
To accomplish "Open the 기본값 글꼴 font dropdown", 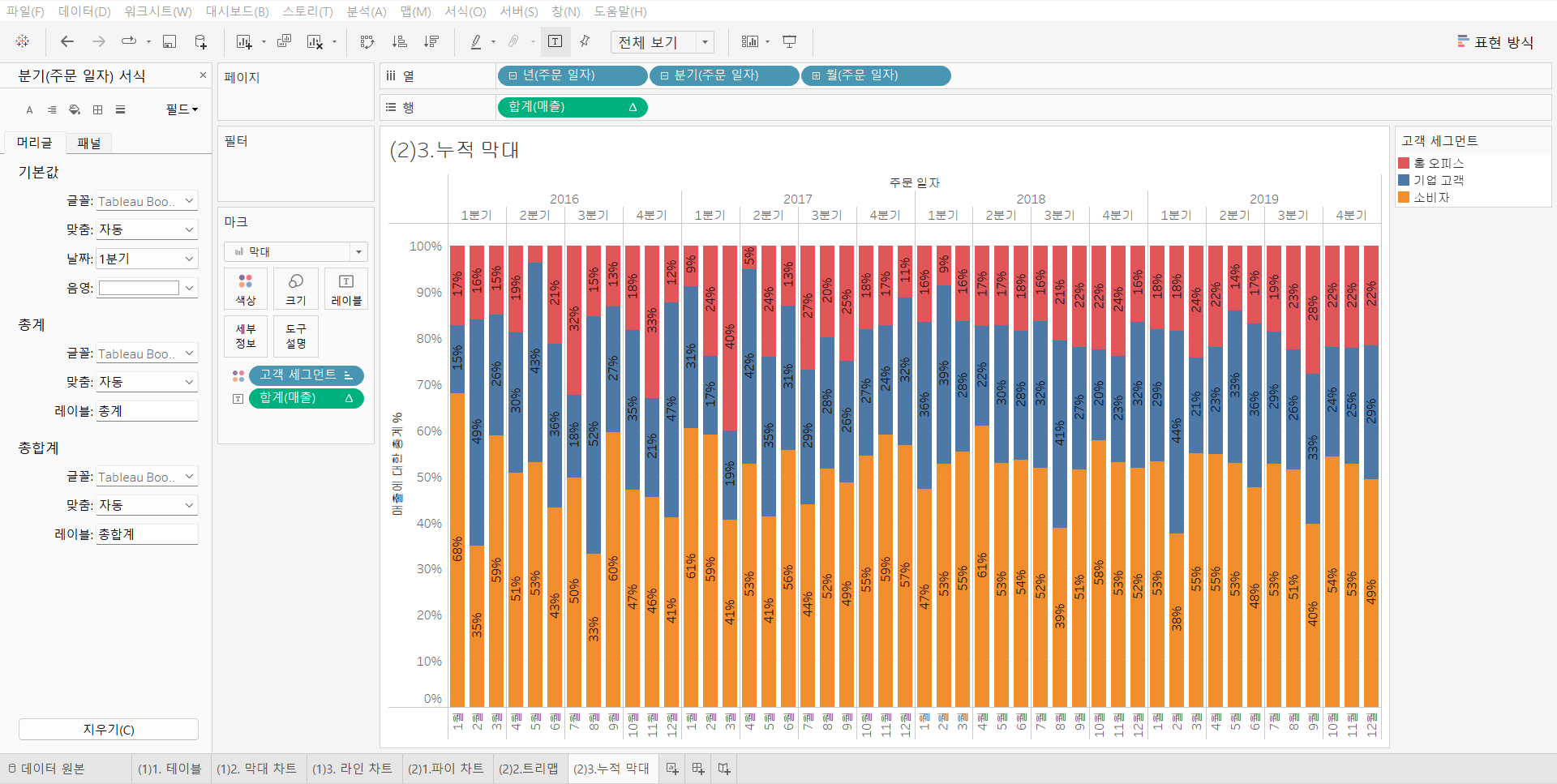I will click(x=147, y=201).
